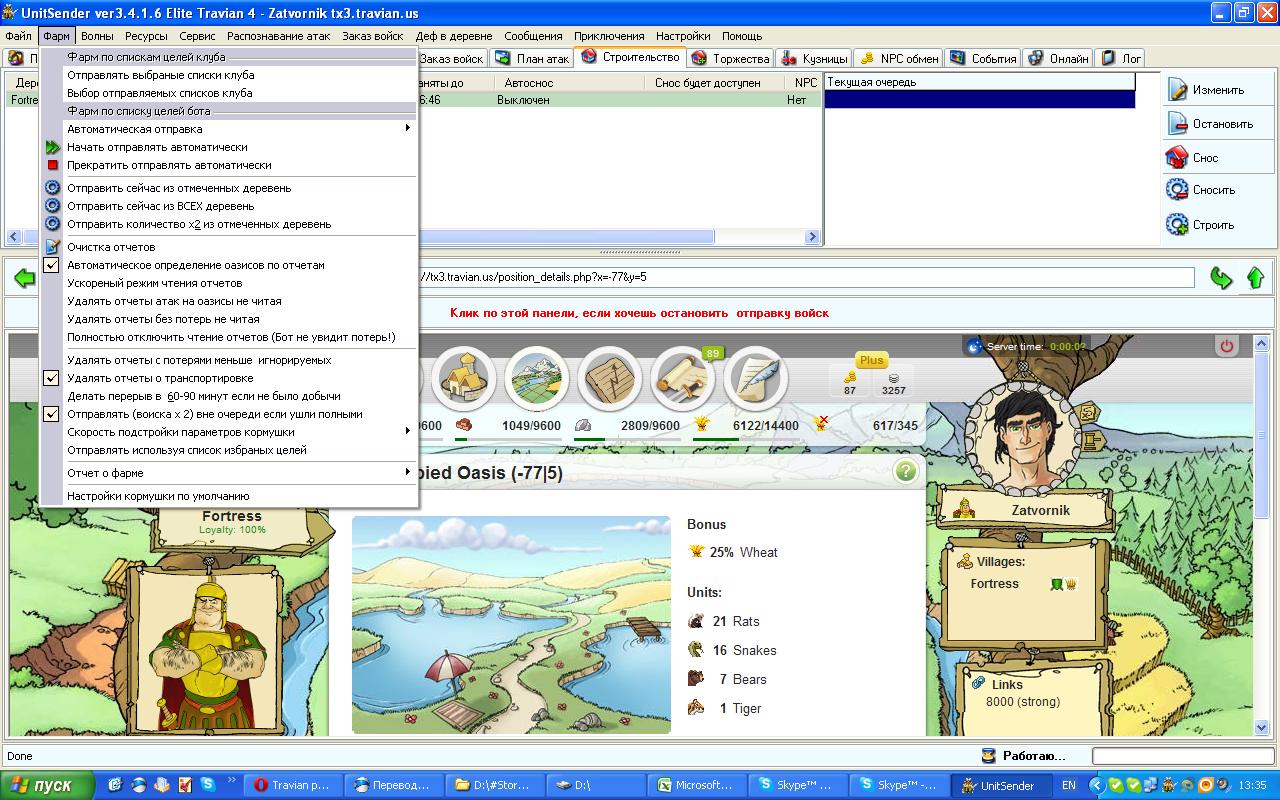Uncheck automatic oasis detection by reports
This screenshot has width=1280, height=800.
click(53, 265)
